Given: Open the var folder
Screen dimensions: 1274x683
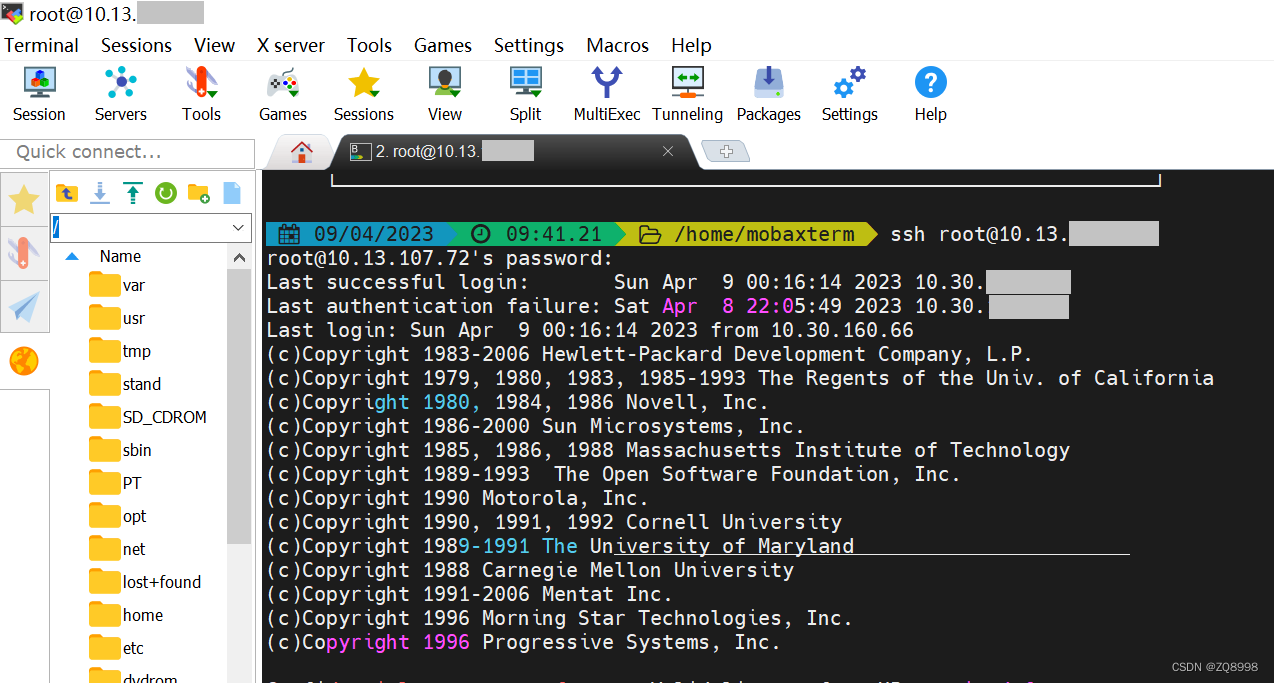Looking at the screenshot, I should coord(127,285).
